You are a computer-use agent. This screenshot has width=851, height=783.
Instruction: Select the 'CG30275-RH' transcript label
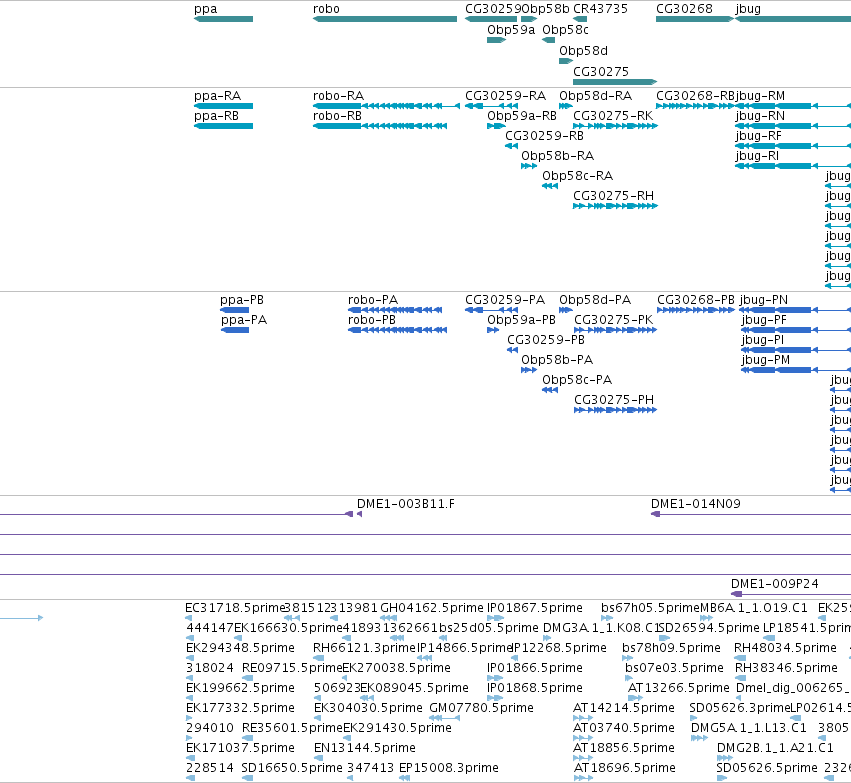point(613,196)
